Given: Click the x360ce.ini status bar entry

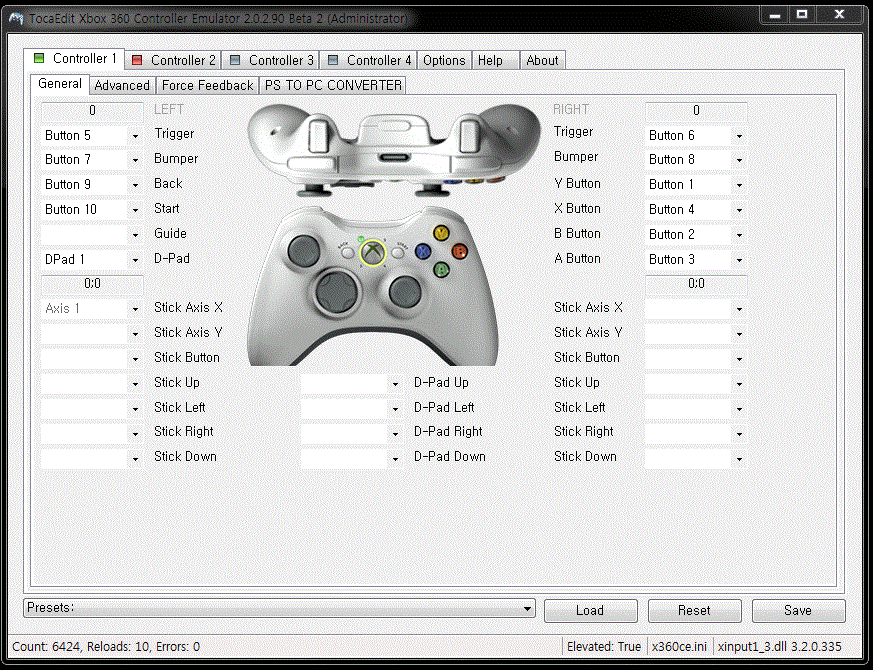Looking at the screenshot, I should (x=679, y=647).
